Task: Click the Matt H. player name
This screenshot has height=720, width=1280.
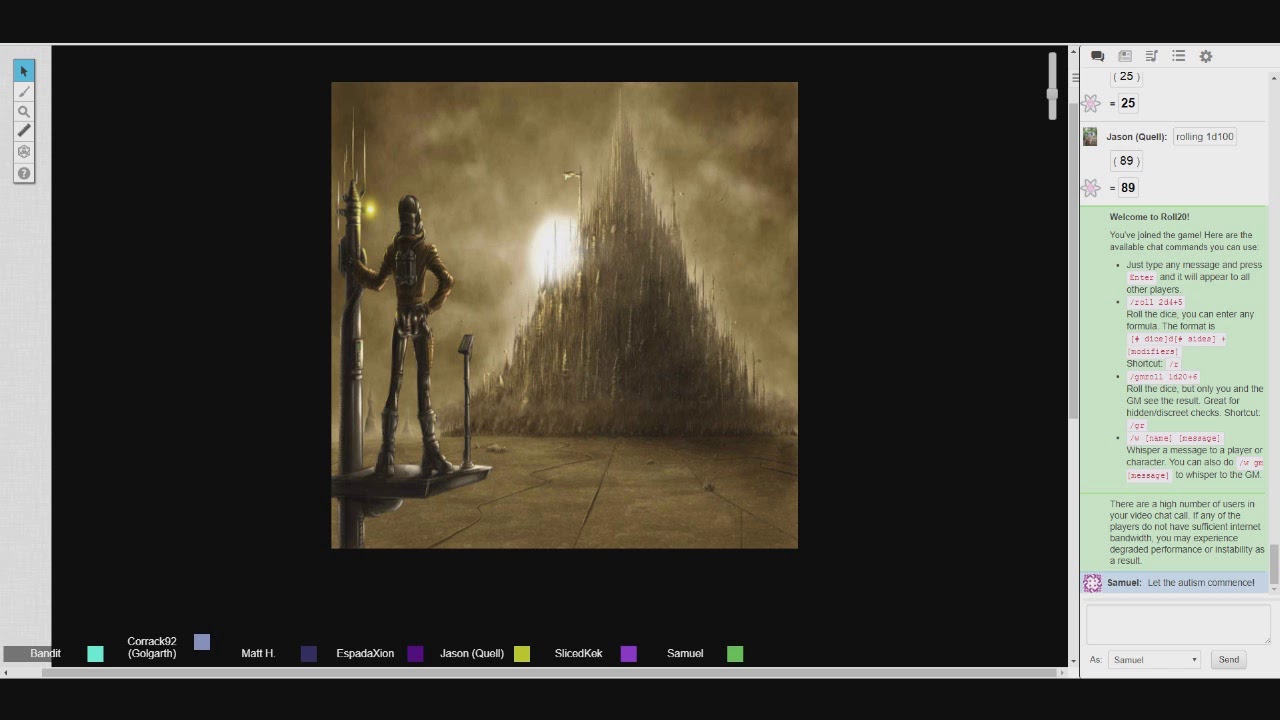Action: click(258, 654)
